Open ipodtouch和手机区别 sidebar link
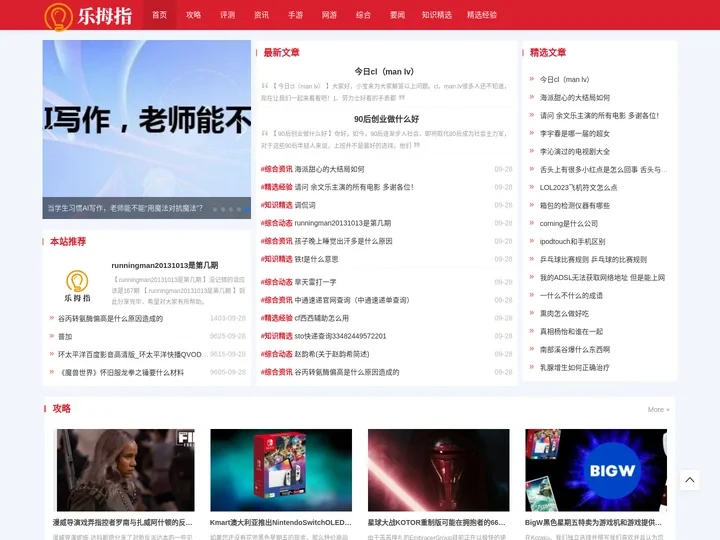Screen dimensions: 720x540 coord(572,242)
